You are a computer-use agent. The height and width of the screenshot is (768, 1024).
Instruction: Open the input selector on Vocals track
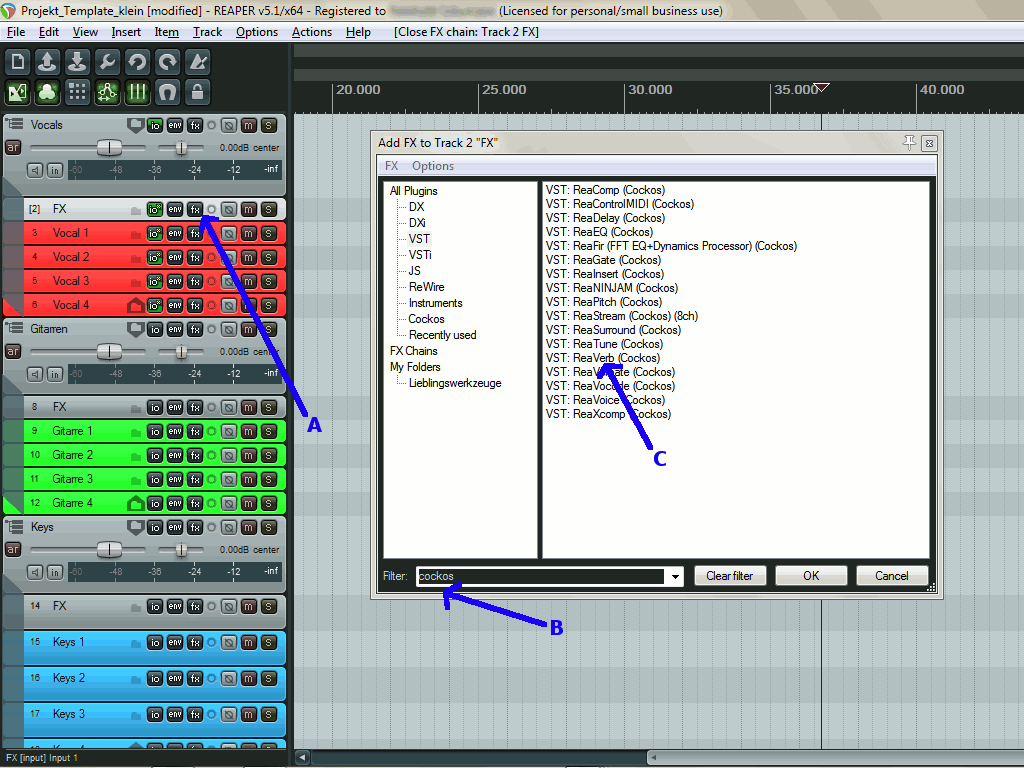click(x=54, y=170)
